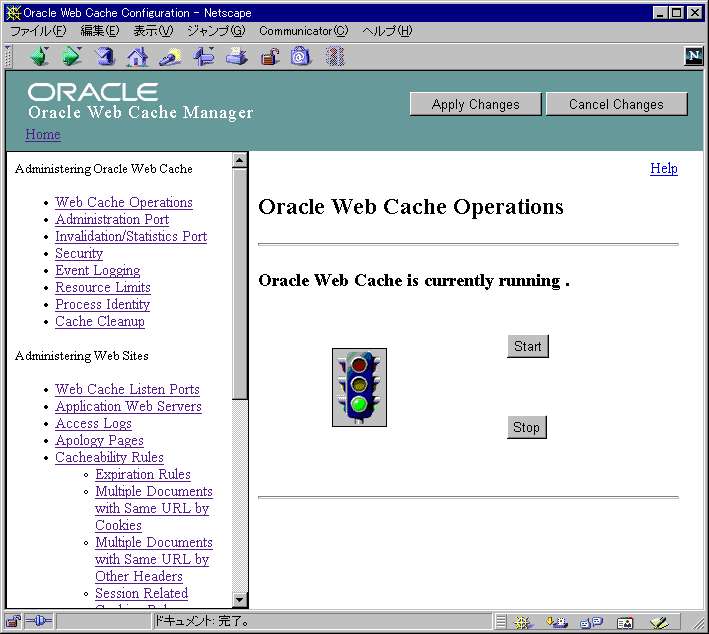Toggle the online/offline connection plug icon

pyautogui.click(x=38, y=621)
